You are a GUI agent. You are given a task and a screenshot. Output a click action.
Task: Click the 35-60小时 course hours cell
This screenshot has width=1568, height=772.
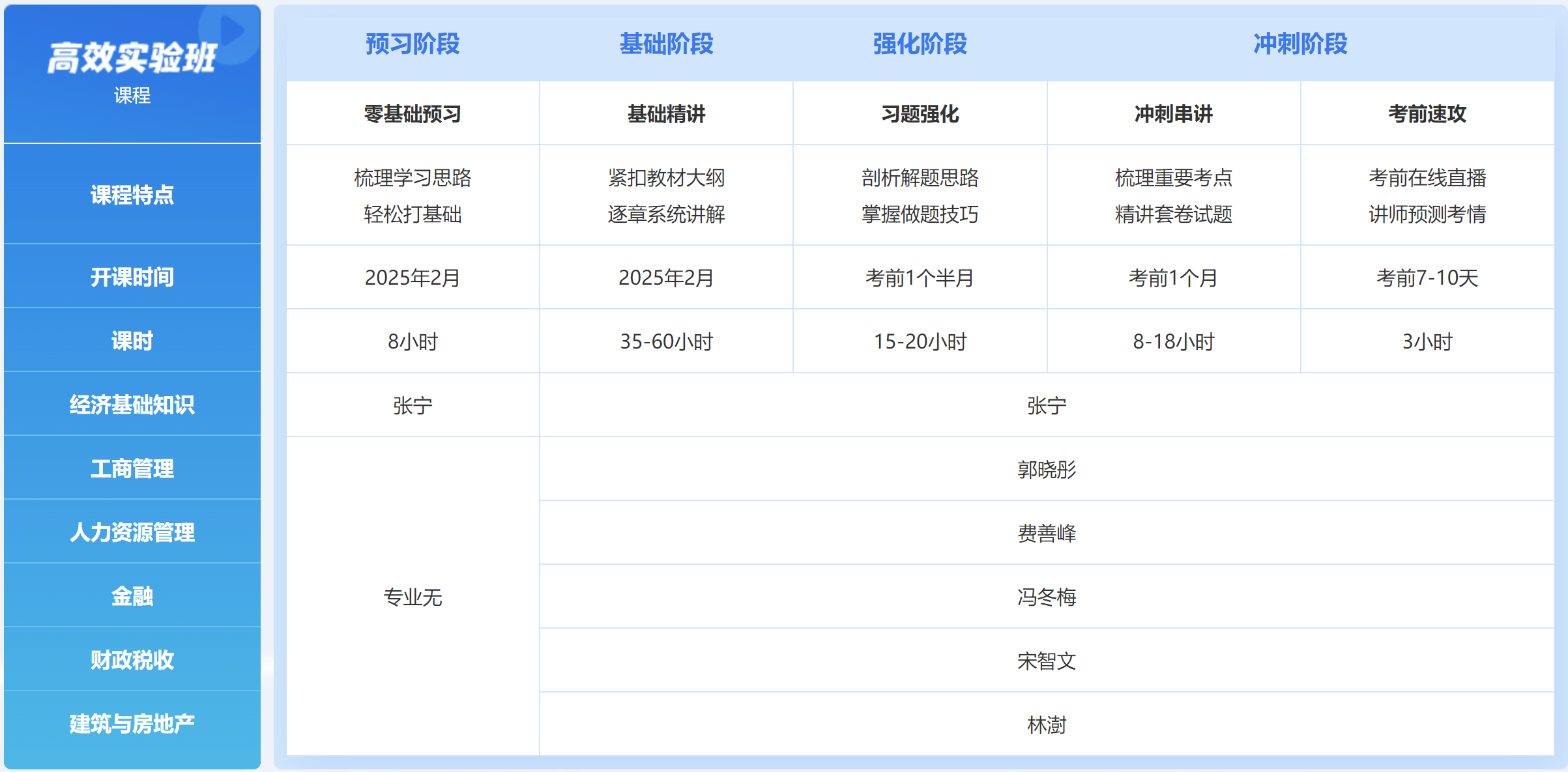point(666,341)
